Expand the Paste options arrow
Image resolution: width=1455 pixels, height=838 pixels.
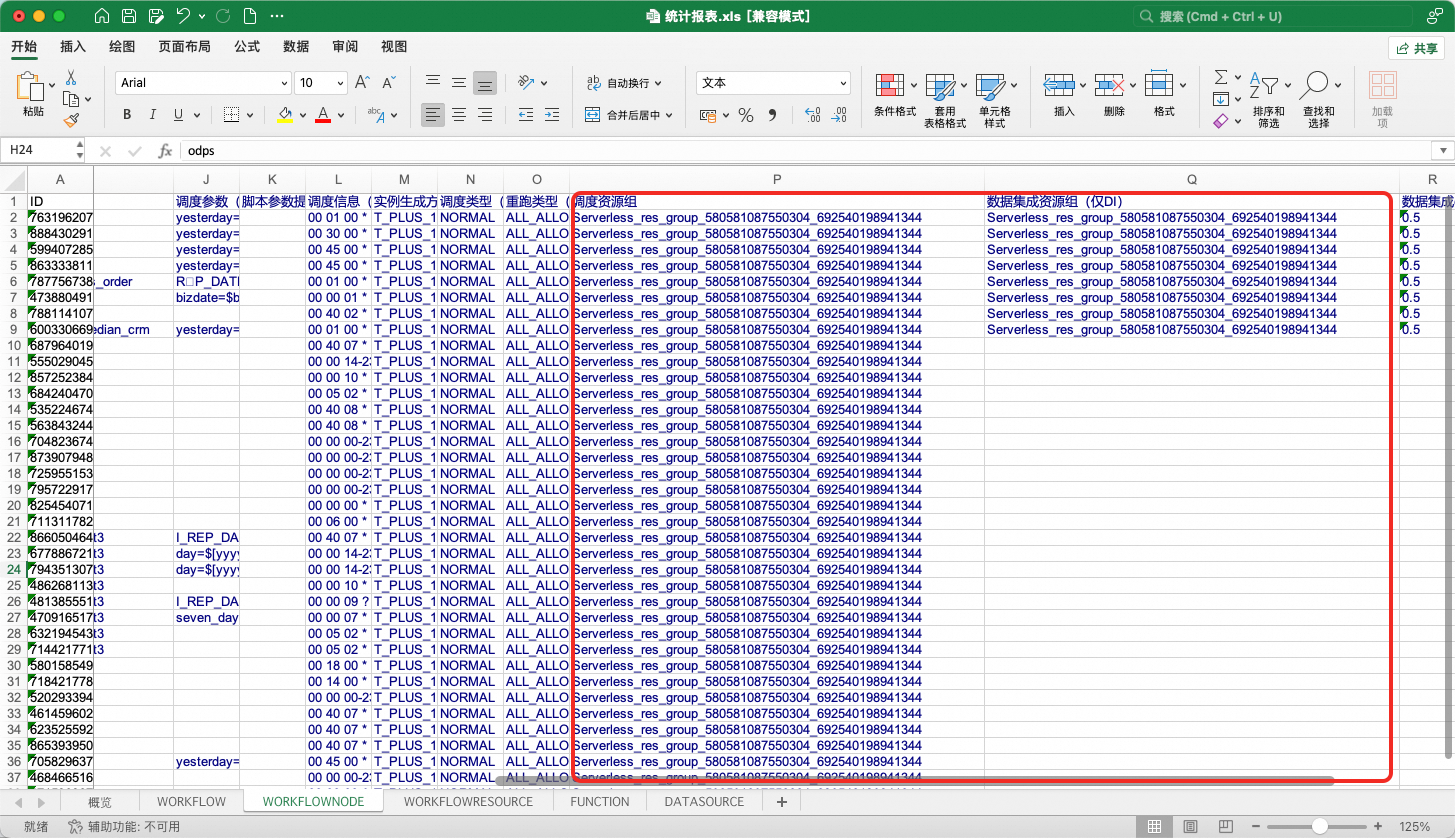tap(54, 87)
